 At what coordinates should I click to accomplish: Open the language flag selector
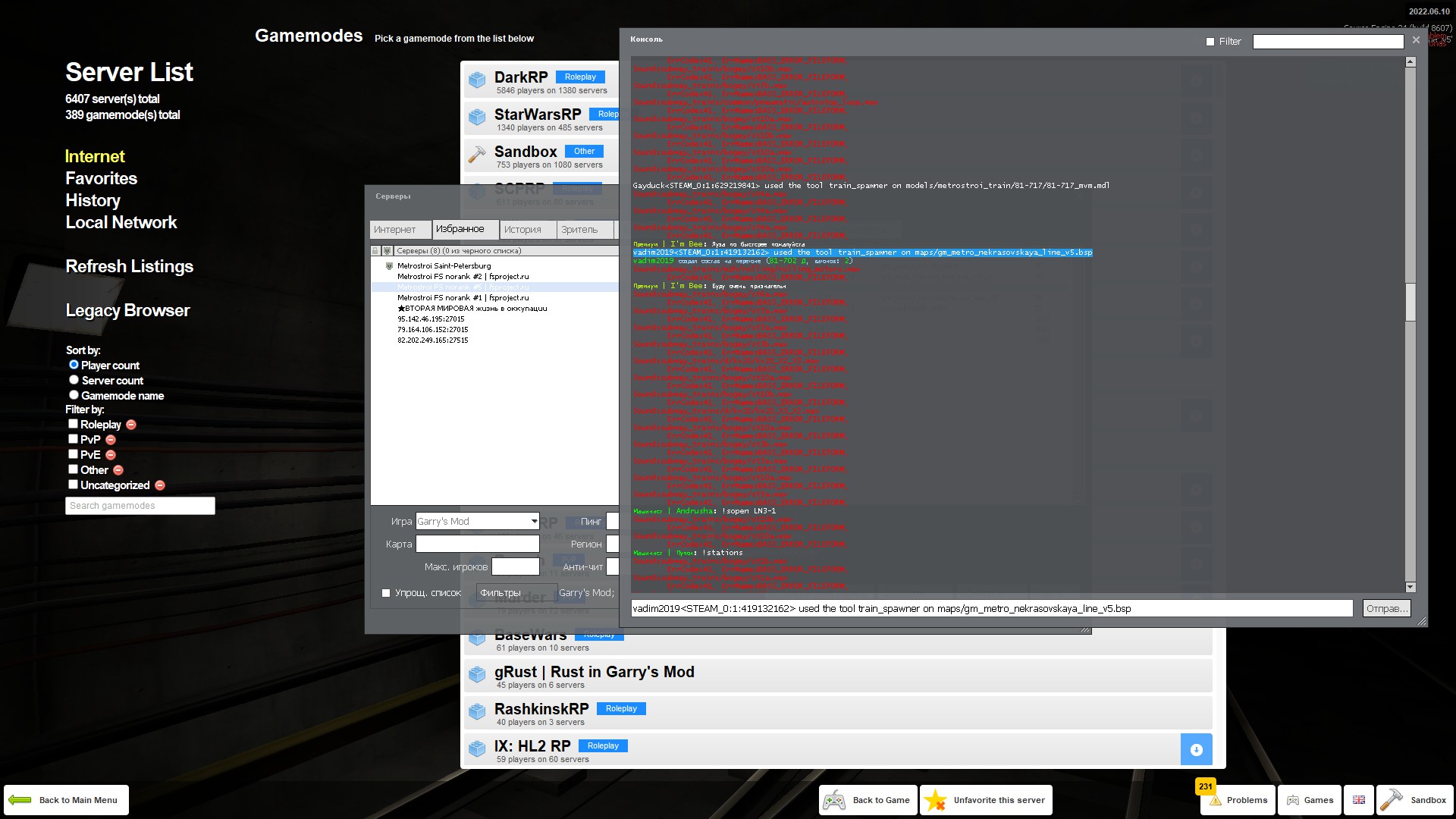pyautogui.click(x=1358, y=800)
